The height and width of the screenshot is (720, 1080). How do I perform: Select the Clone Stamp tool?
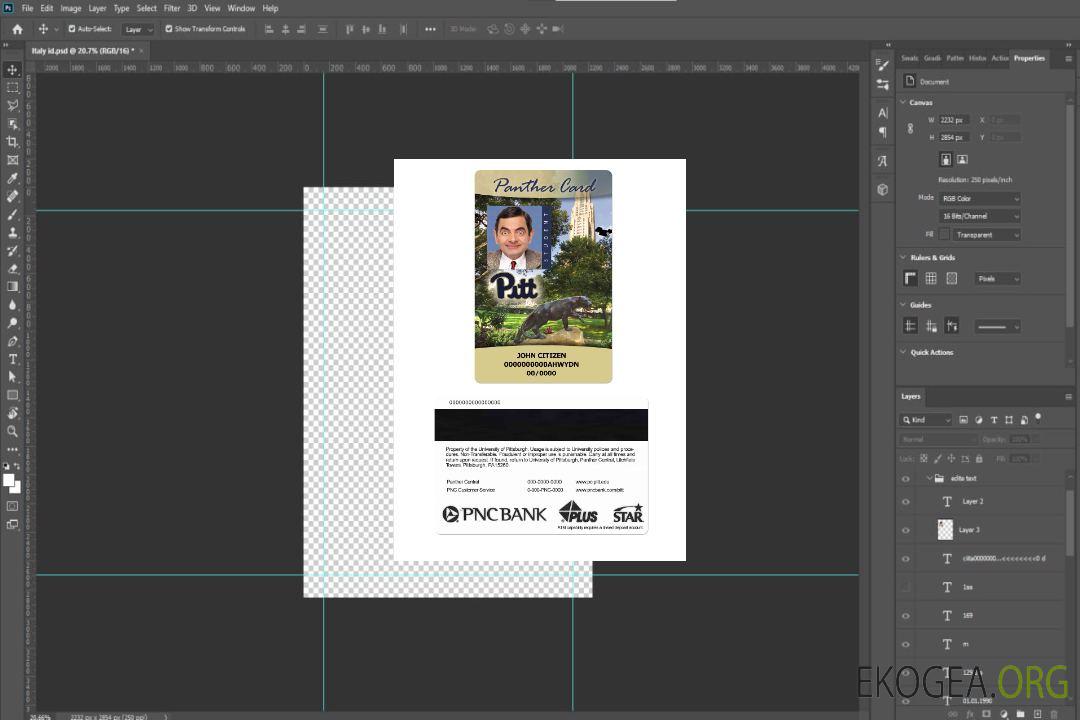[12, 233]
